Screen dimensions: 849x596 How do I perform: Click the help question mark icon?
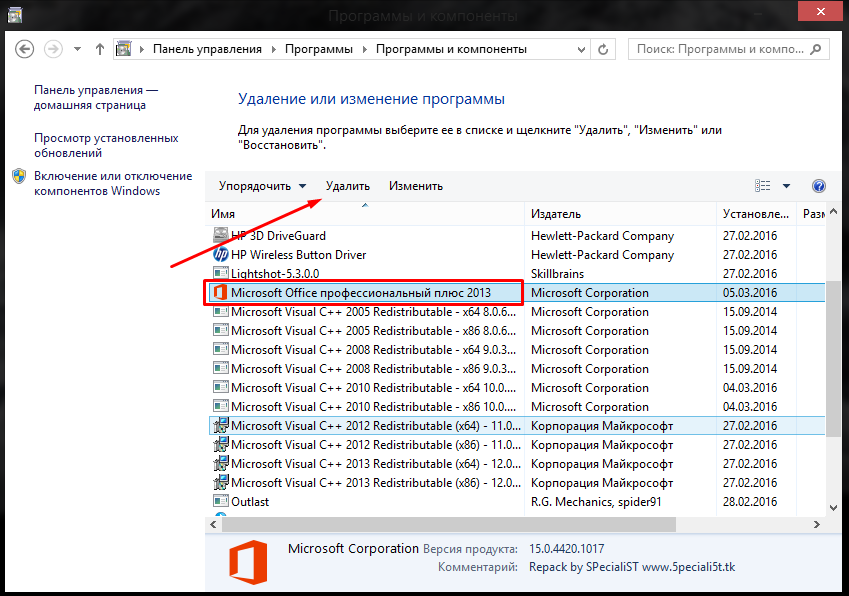pyautogui.click(x=819, y=186)
